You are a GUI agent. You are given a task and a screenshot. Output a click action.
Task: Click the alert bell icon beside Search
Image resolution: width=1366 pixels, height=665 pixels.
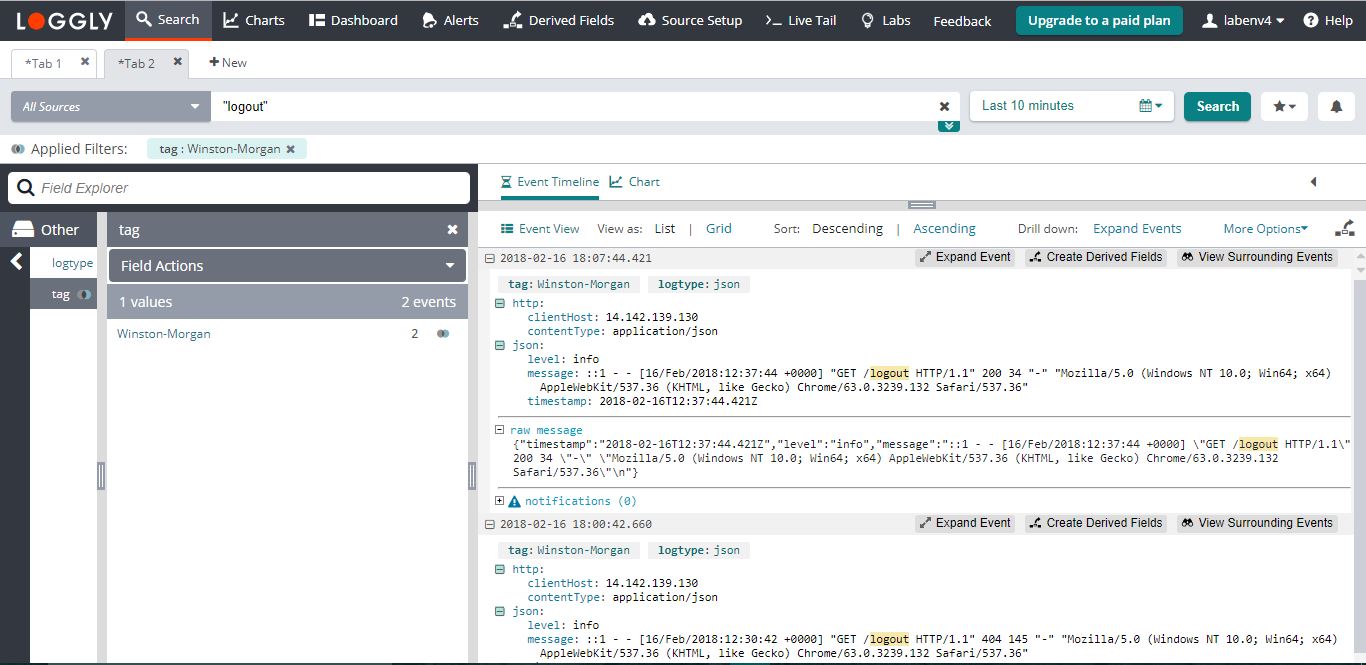point(1336,107)
